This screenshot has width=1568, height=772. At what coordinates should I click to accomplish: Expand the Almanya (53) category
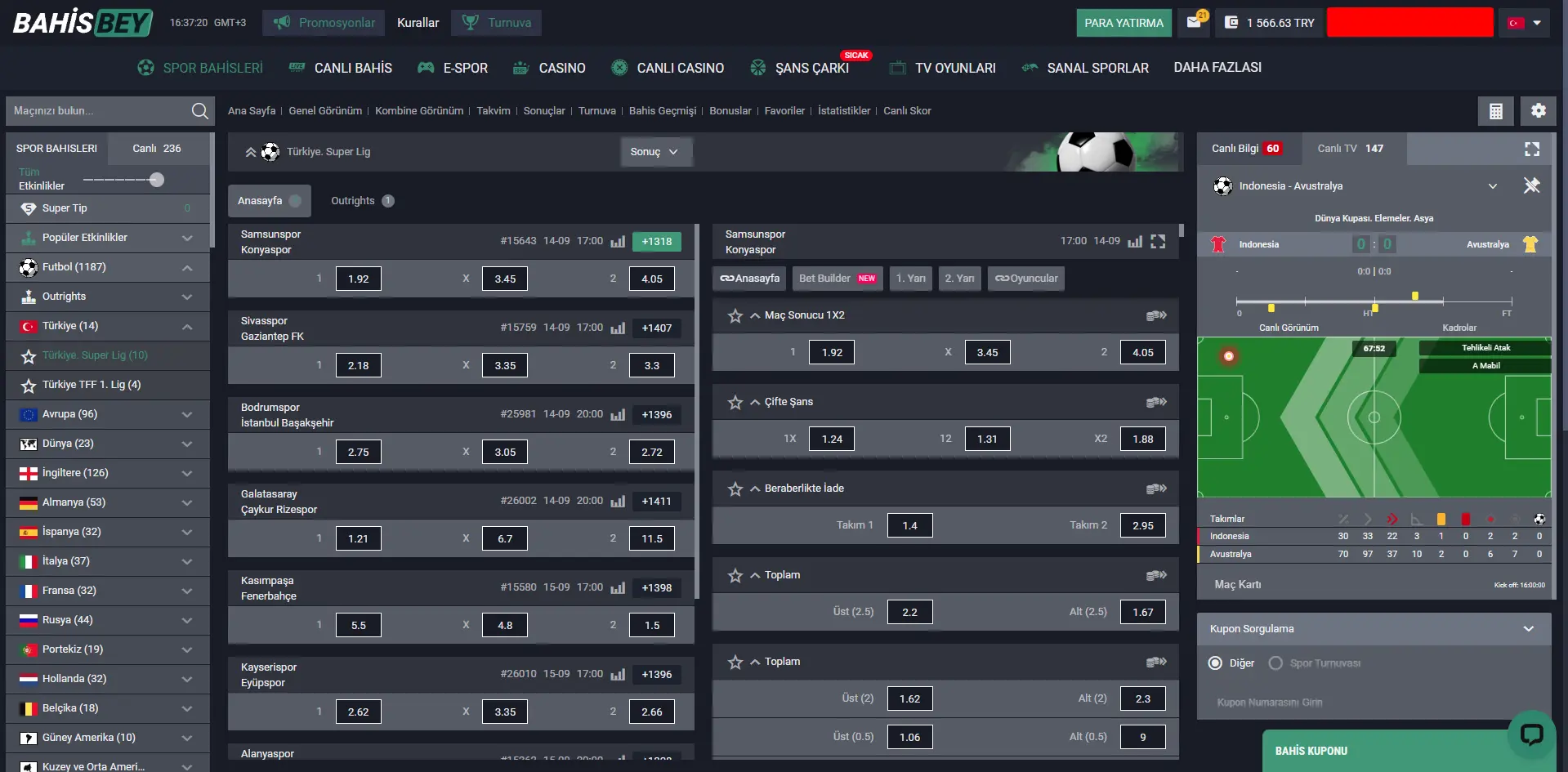point(187,502)
